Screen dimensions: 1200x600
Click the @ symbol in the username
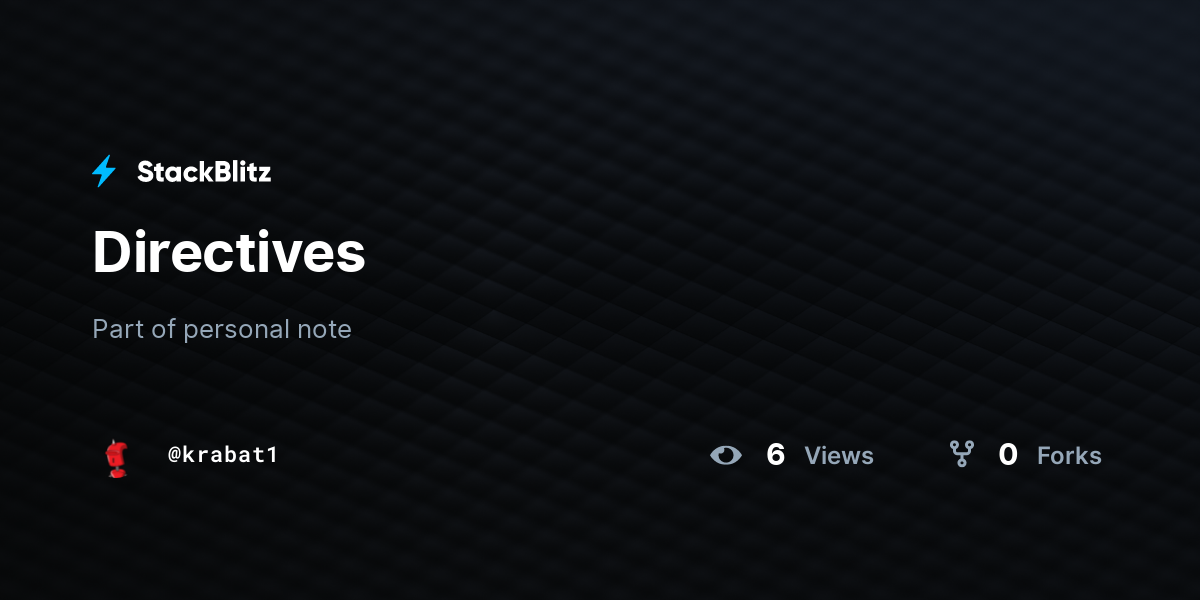coord(174,455)
